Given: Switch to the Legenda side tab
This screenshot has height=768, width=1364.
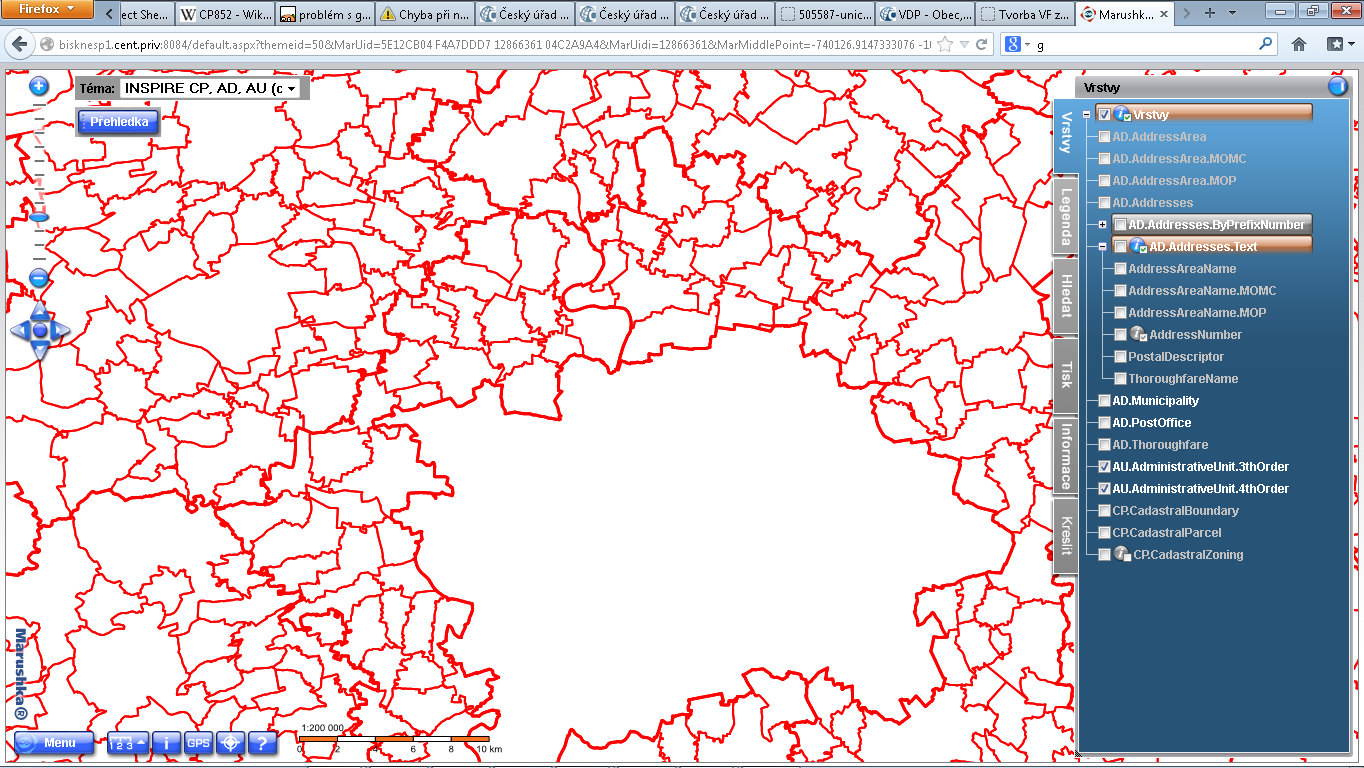Looking at the screenshot, I should (x=1066, y=217).
